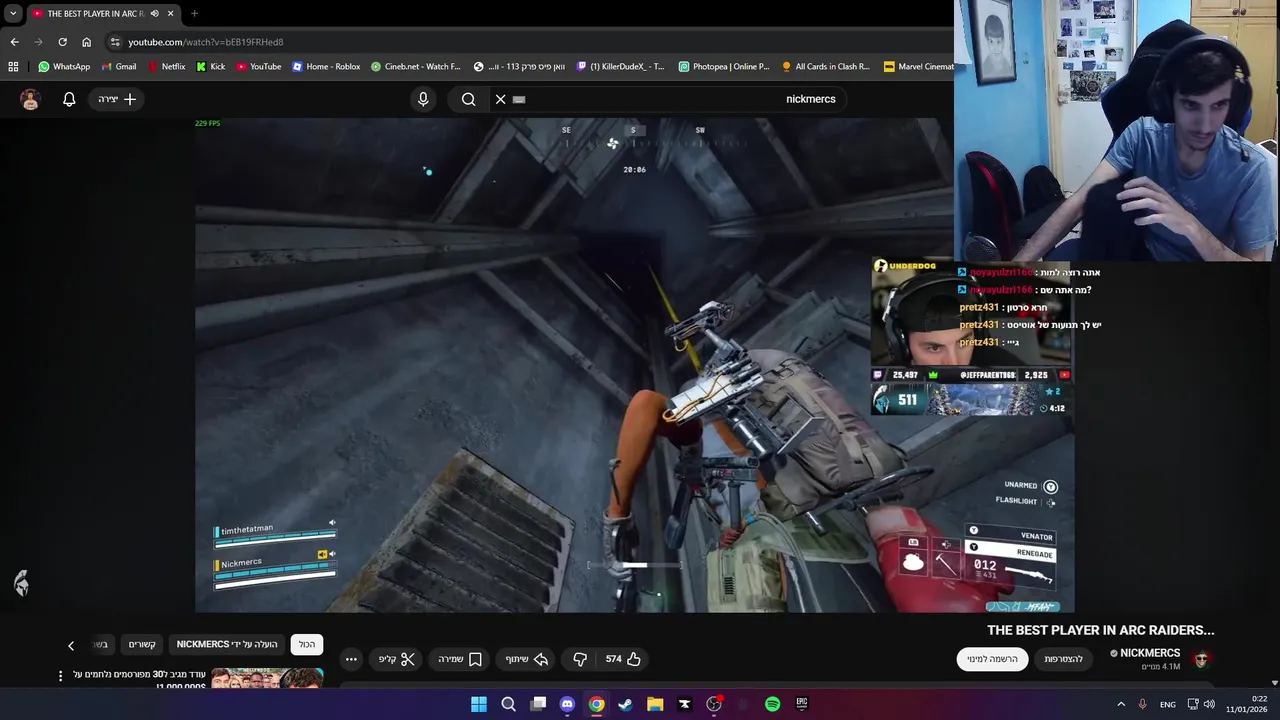Clear the search box with X
Image resolution: width=1280 pixels, height=720 pixels.
tap(500, 99)
